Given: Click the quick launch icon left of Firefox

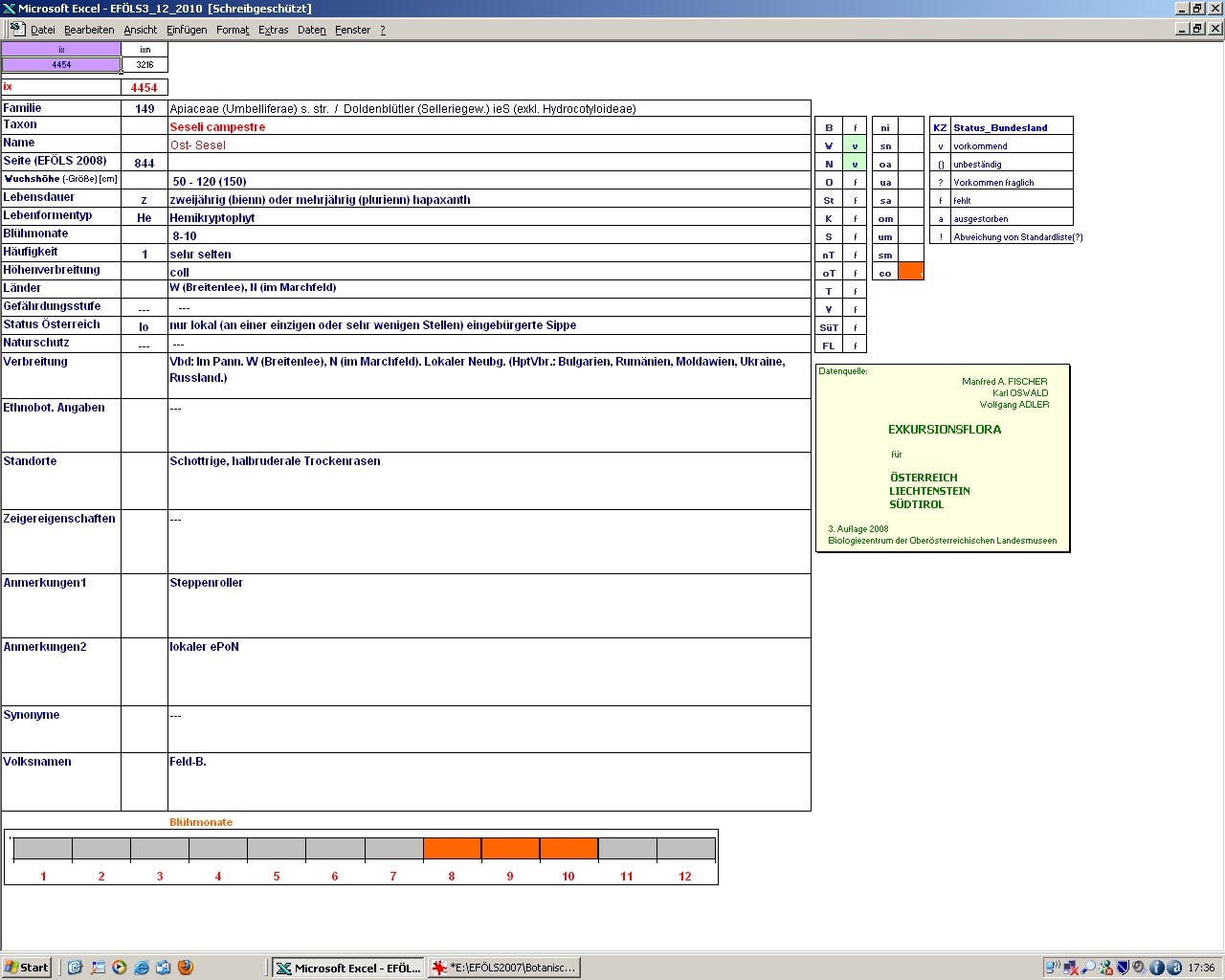Looking at the screenshot, I should click(x=164, y=968).
